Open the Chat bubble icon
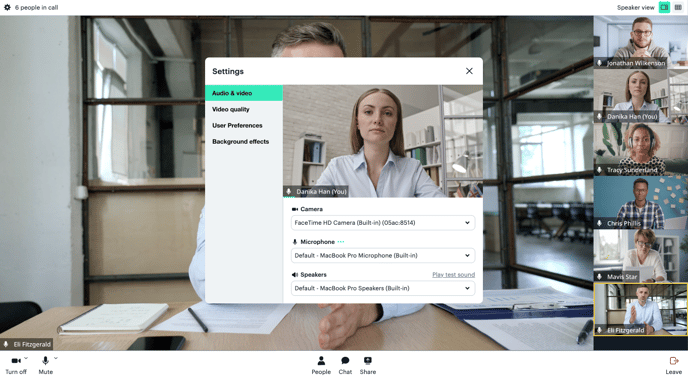 pyautogui.click(x=345, y=361)
